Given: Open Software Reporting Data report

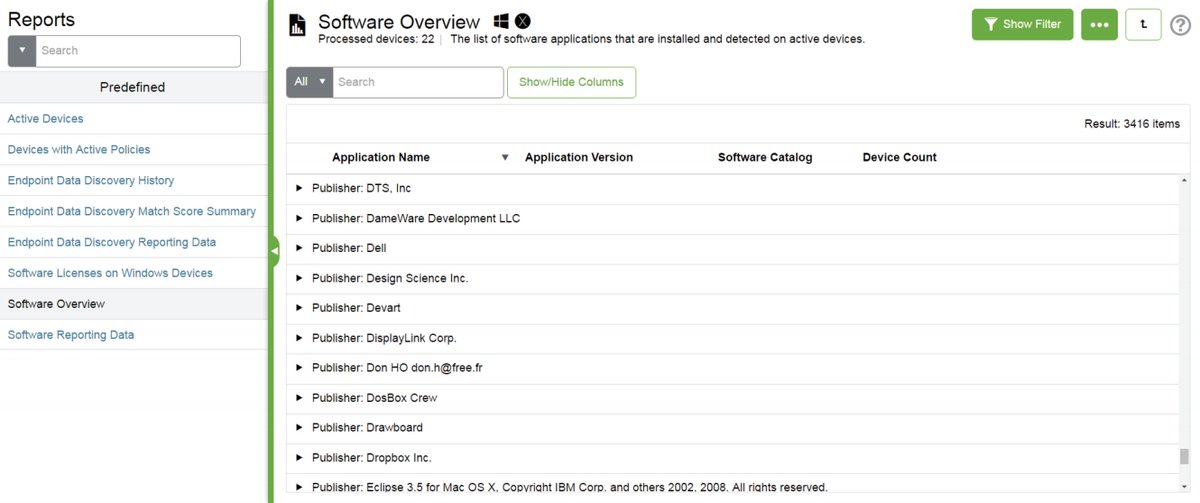Looking at the screenshot, I should pyautogui.click(x=71, y=335).
